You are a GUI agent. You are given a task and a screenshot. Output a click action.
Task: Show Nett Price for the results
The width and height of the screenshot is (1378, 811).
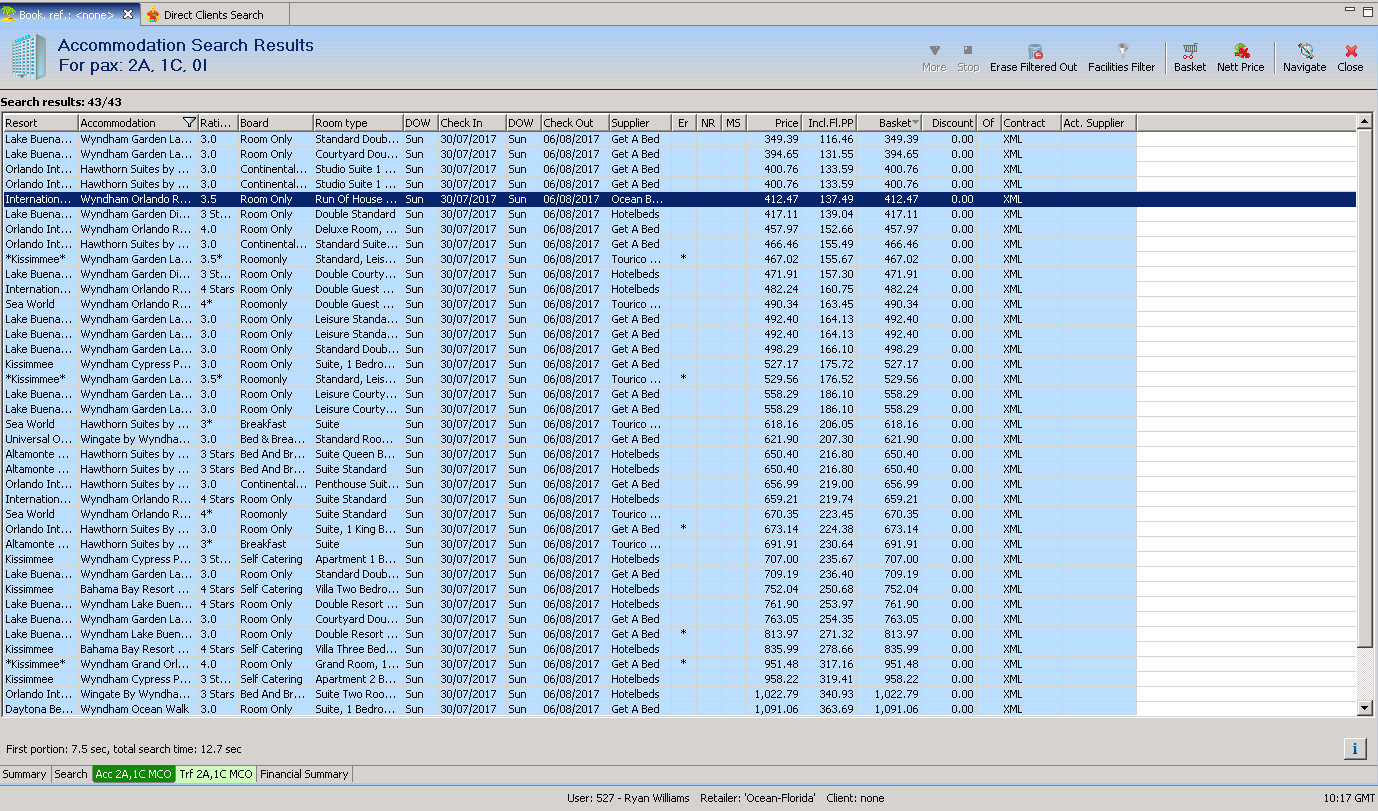(x=1240, y=58)
